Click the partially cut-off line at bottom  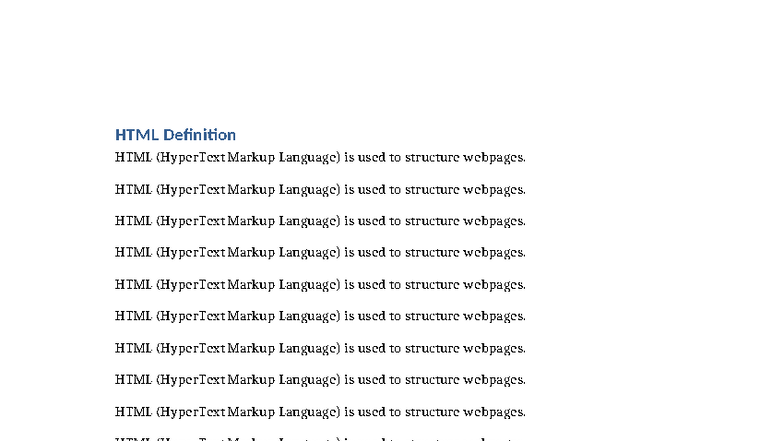tap(320, 438)
